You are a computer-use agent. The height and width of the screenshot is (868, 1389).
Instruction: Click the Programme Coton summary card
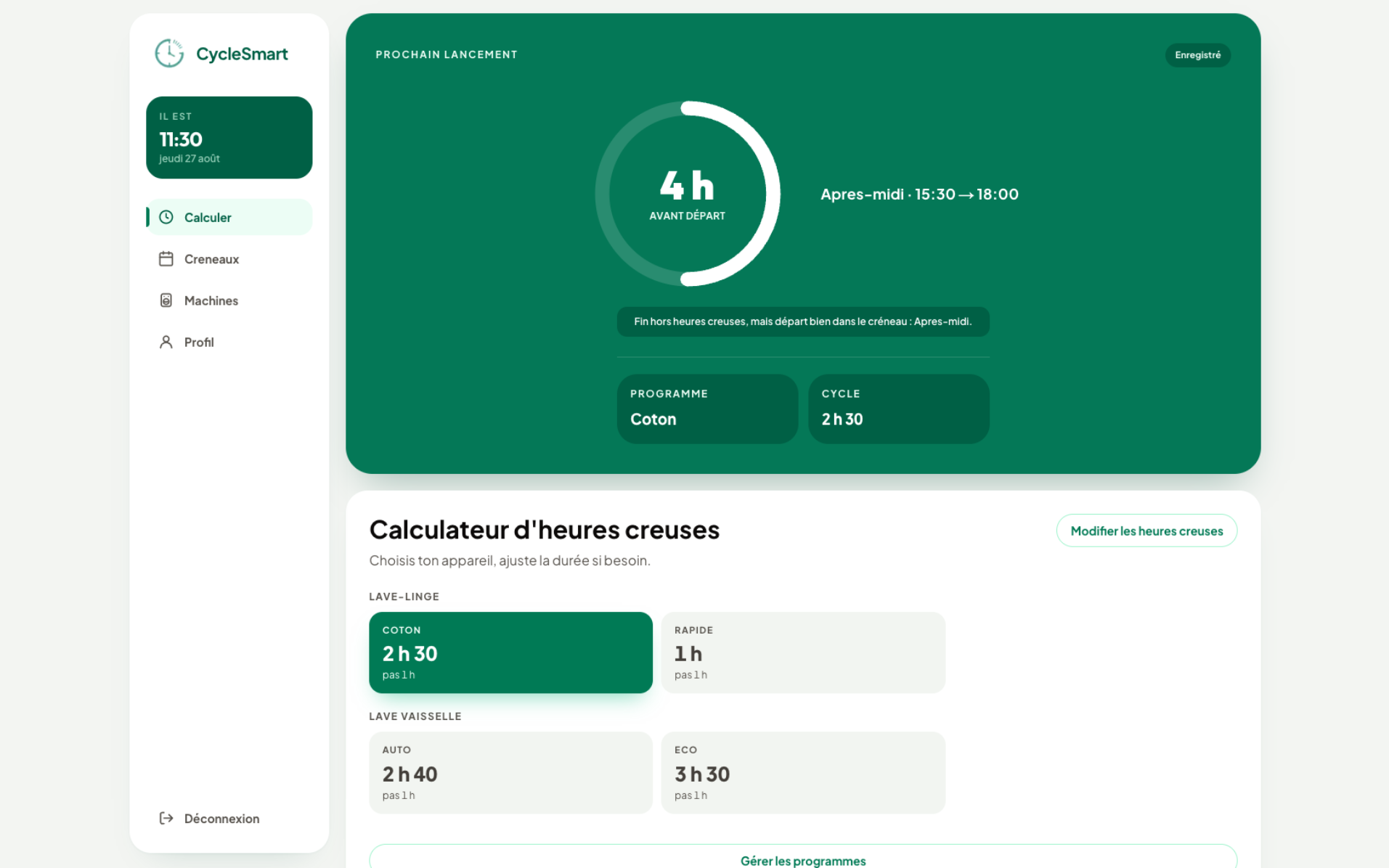707,409
